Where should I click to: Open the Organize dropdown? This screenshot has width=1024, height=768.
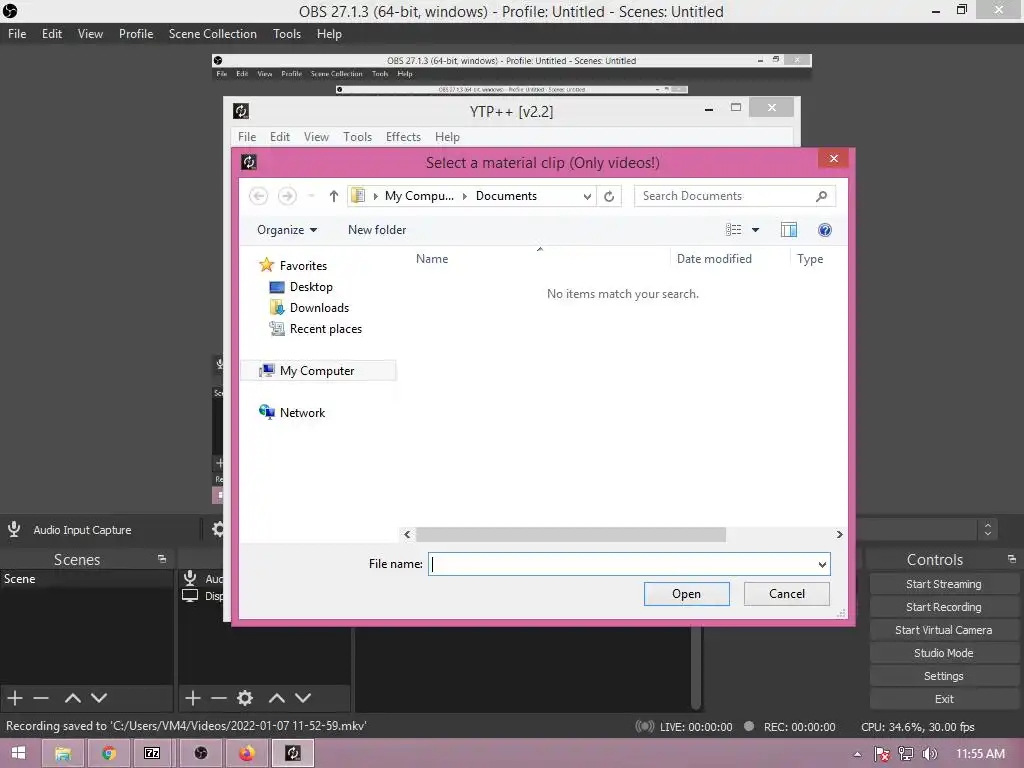click(x=287, y=230)
